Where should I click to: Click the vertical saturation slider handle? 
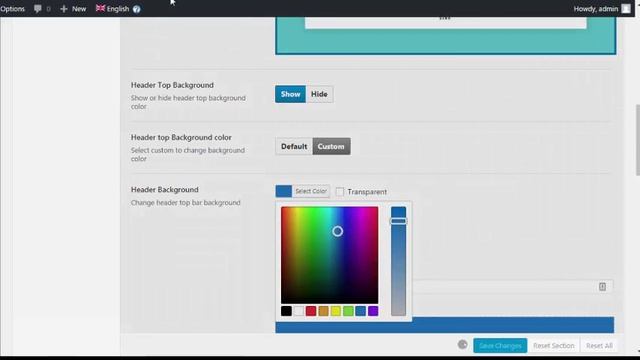[x=398, y=221]
